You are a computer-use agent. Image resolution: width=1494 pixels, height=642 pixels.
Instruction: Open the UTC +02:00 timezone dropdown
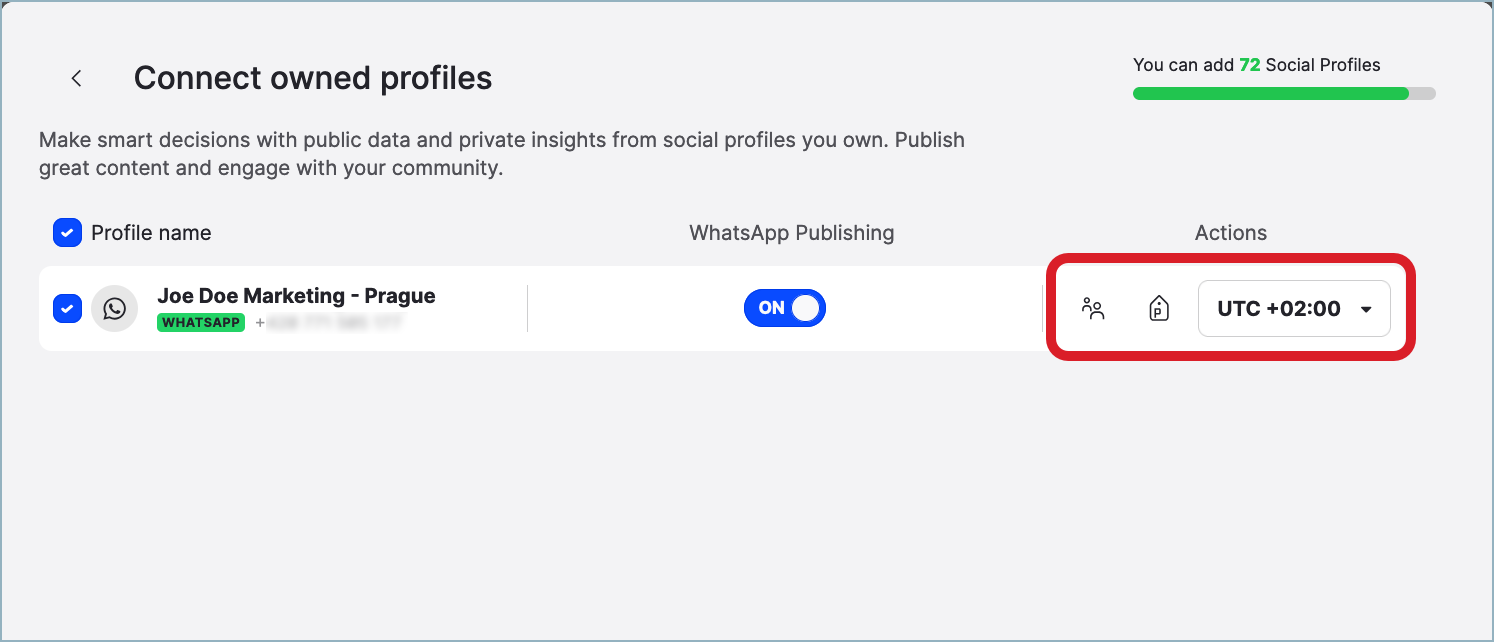(1280, 309)
